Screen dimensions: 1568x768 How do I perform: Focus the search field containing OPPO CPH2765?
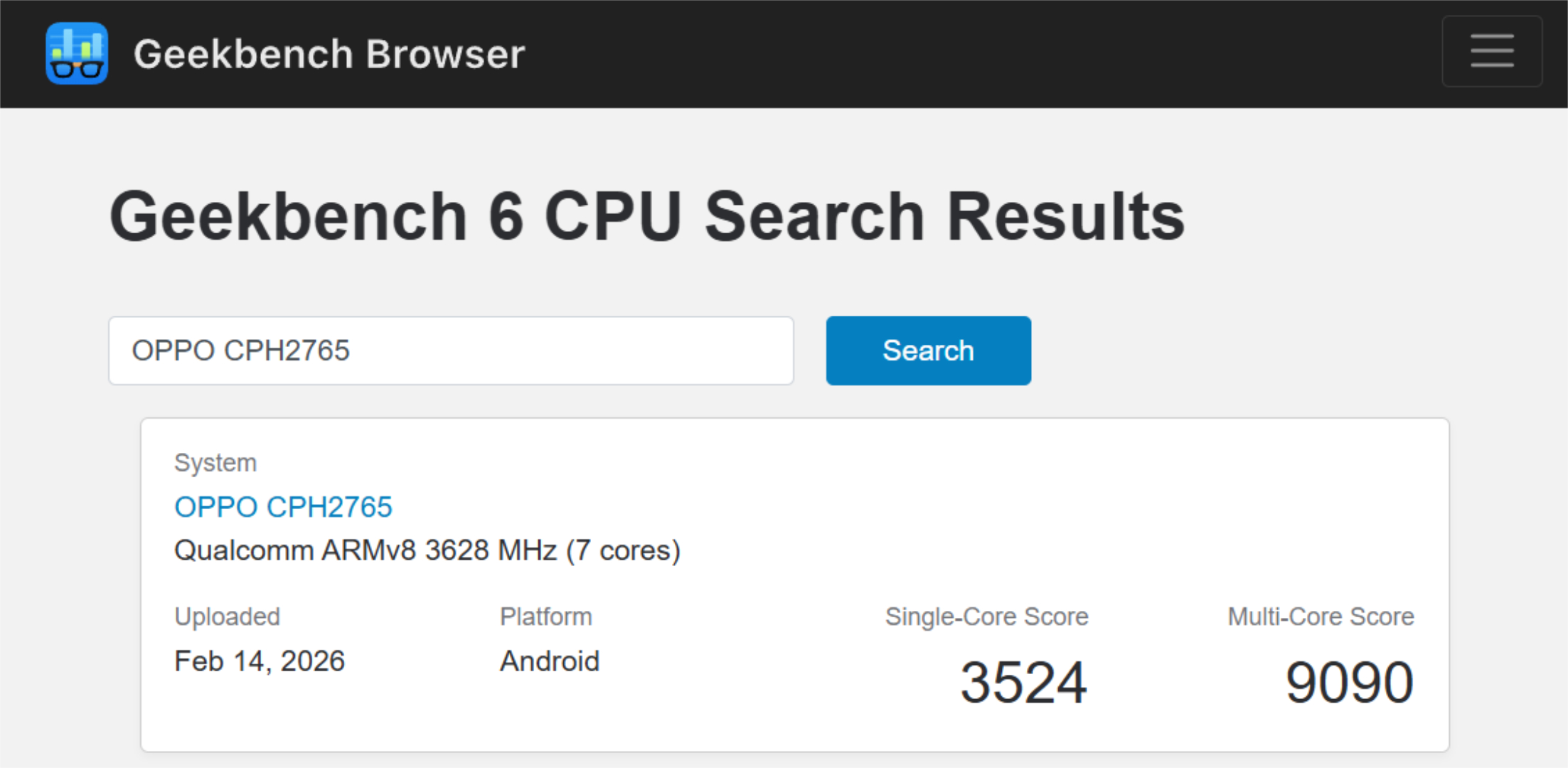click(451, 351)
